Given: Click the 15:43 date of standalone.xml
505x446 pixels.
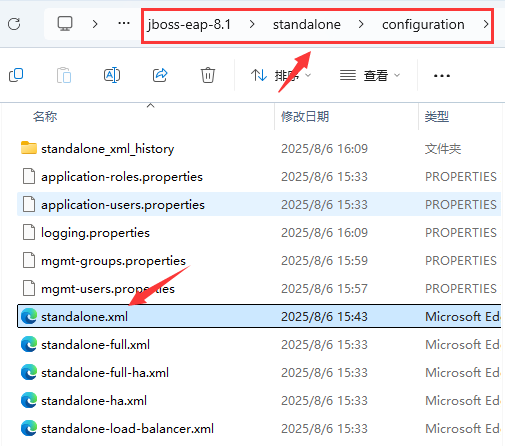Looking at the screenshot, I should [x=324, y=317].
